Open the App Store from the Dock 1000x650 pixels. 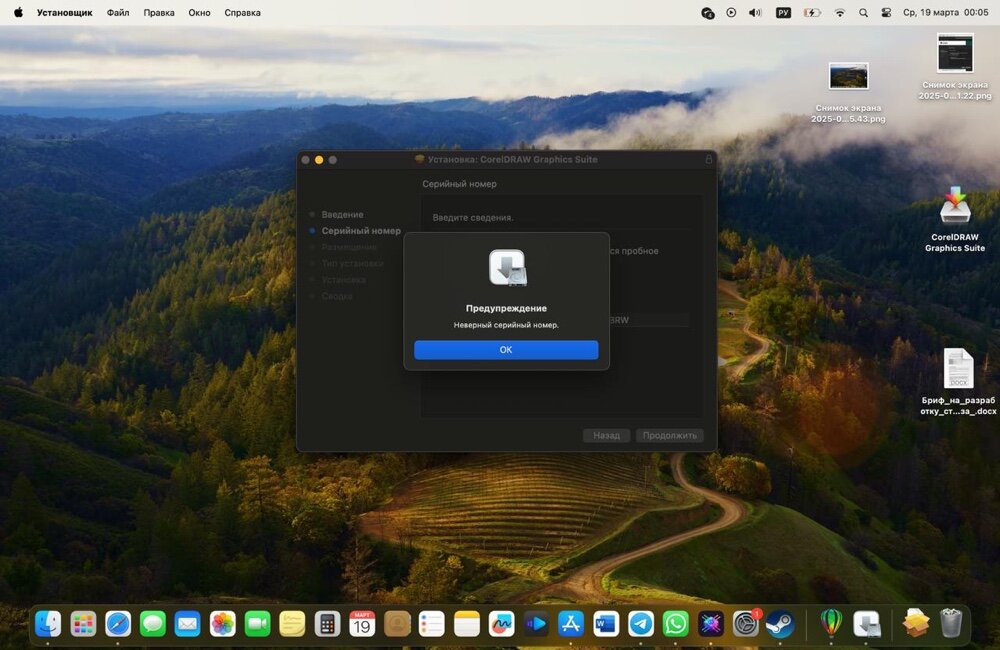(x=571, y=624)
